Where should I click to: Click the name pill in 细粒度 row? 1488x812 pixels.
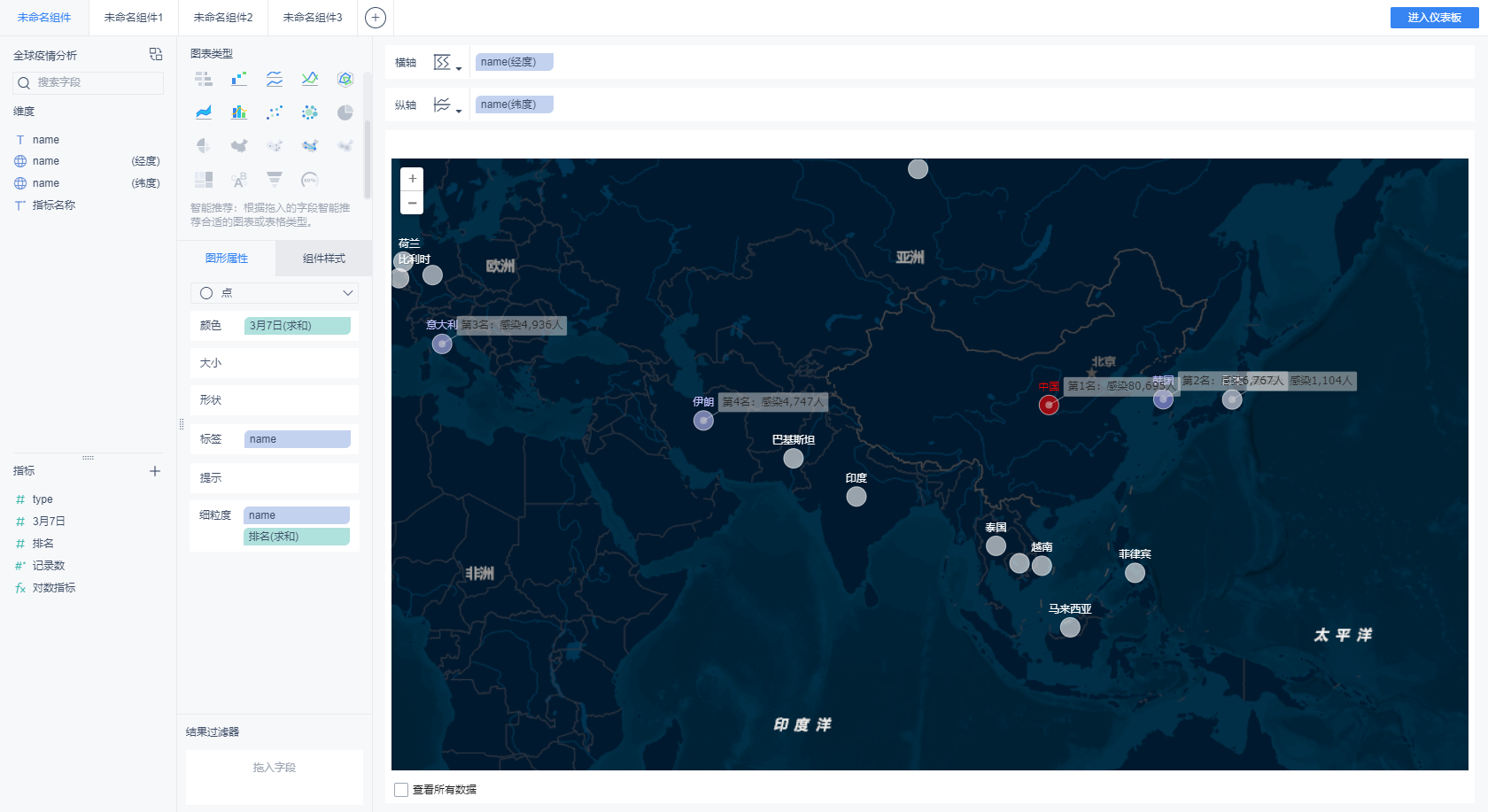297,515
